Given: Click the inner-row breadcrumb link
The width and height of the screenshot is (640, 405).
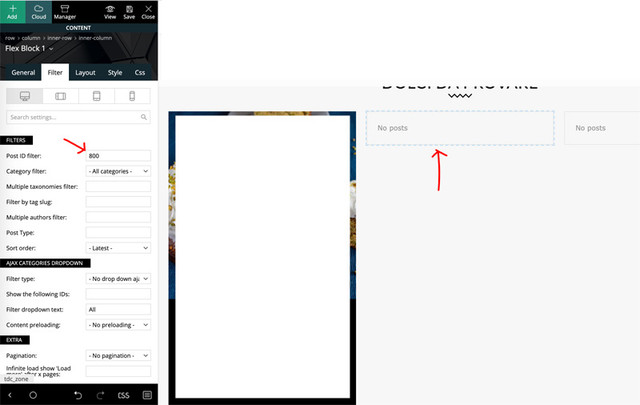Looking at the screenshot, I should [x=60, y=38].
